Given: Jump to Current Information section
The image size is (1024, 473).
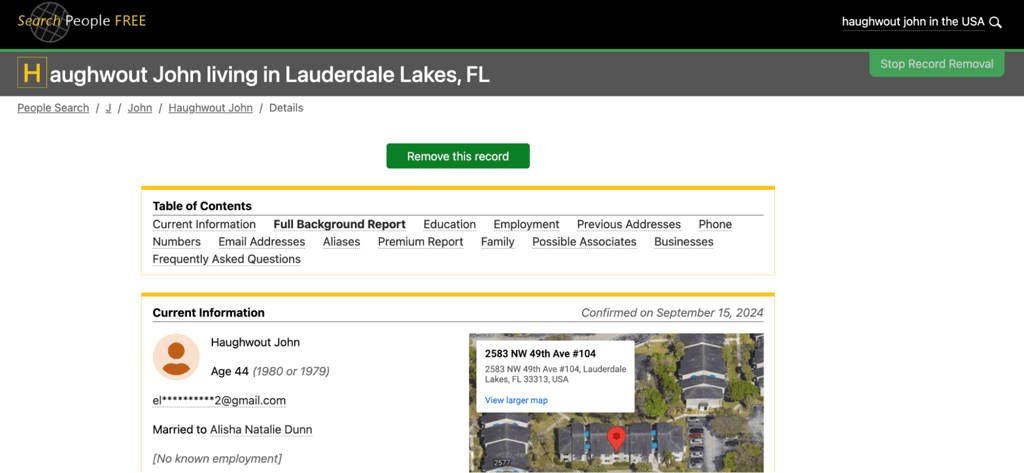Looking at the screenshot, I should point(204,224).
